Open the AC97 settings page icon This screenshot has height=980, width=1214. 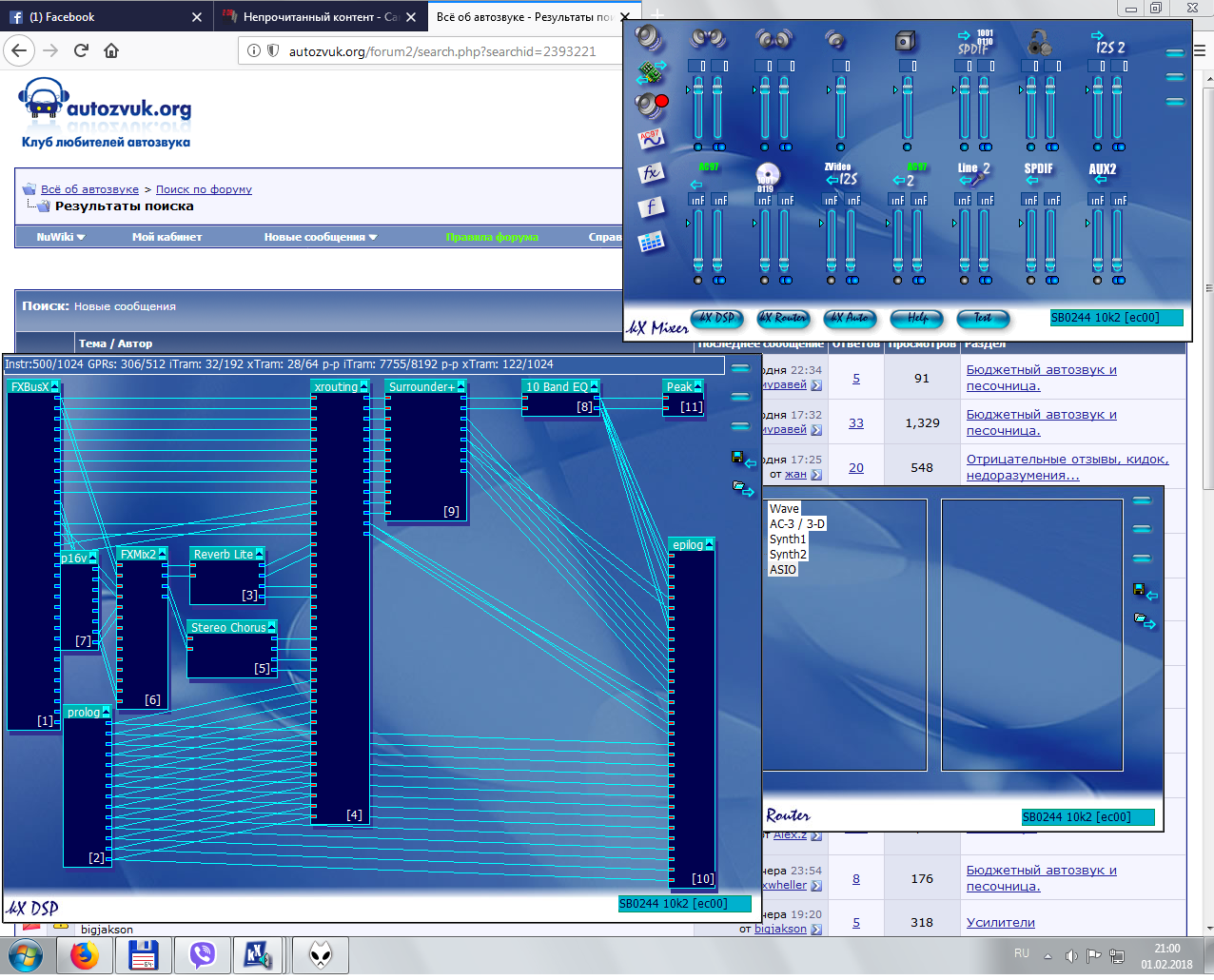(x=651, y=139)
